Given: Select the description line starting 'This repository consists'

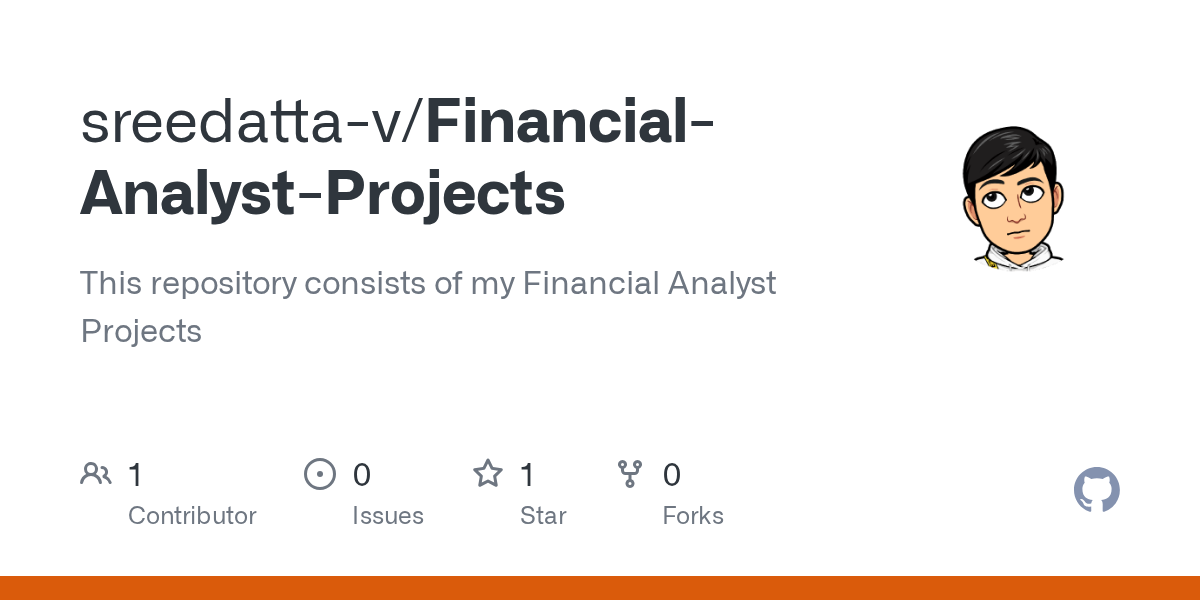Looking at the screenshot, I should (x=428, y=283).
